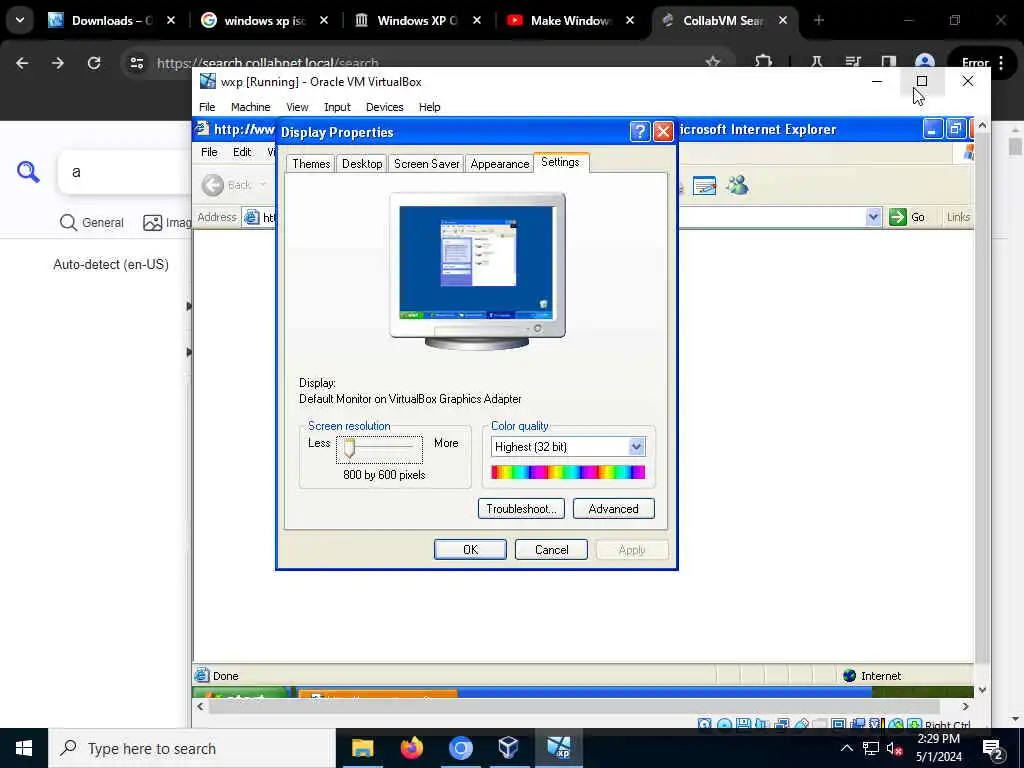Open network icon in system tray
The image size is (1024, 768).
point(871,748)
